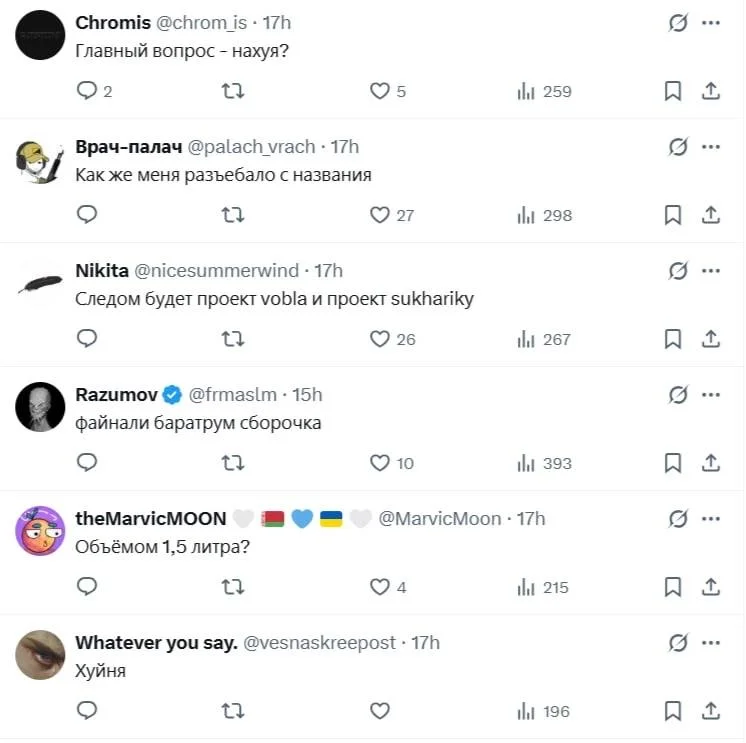Like the tweet by Whatever you say
This screenshot has height=743, width=746.
click(x=380, y=711)
